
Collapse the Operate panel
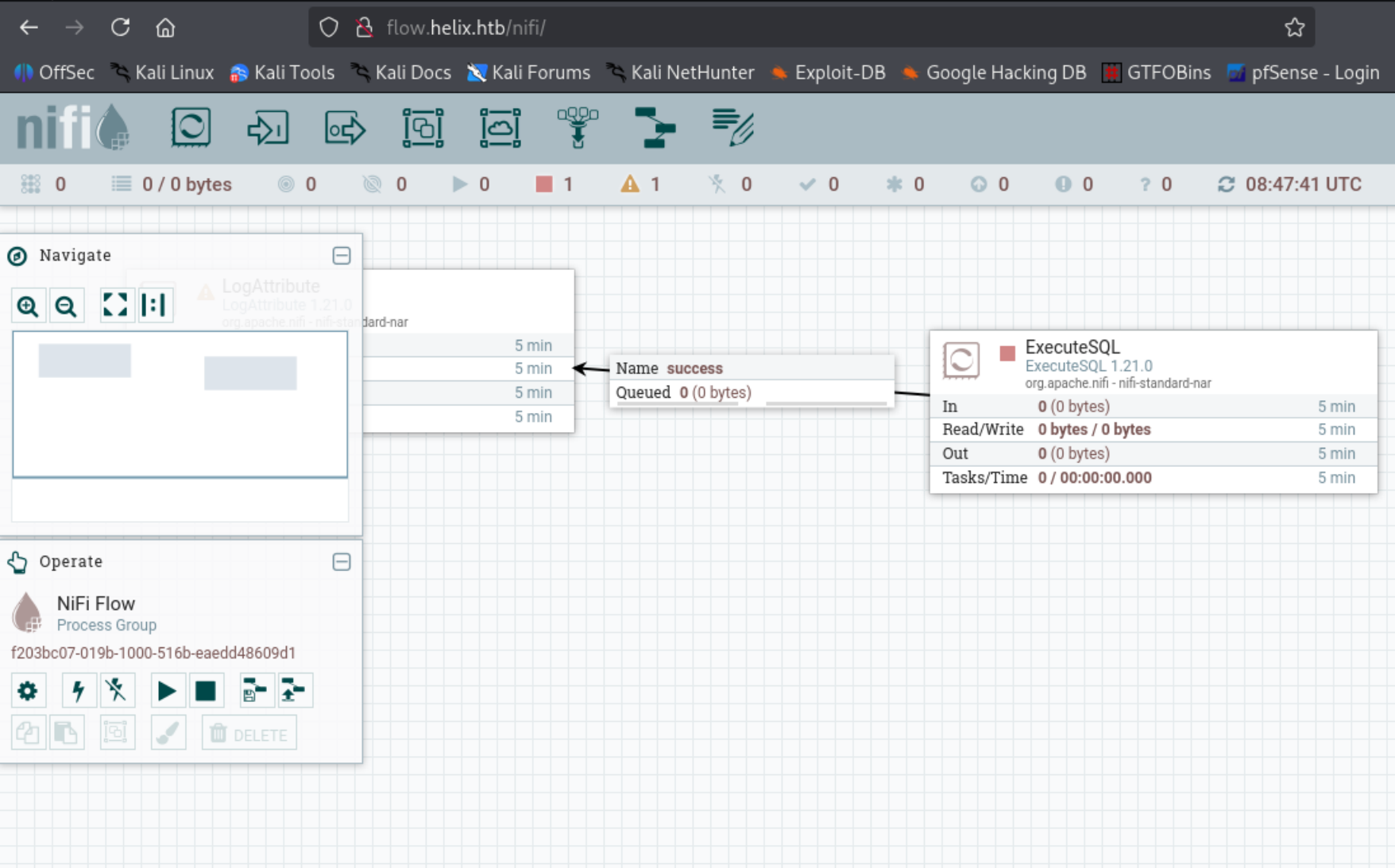tap(342, 562)
